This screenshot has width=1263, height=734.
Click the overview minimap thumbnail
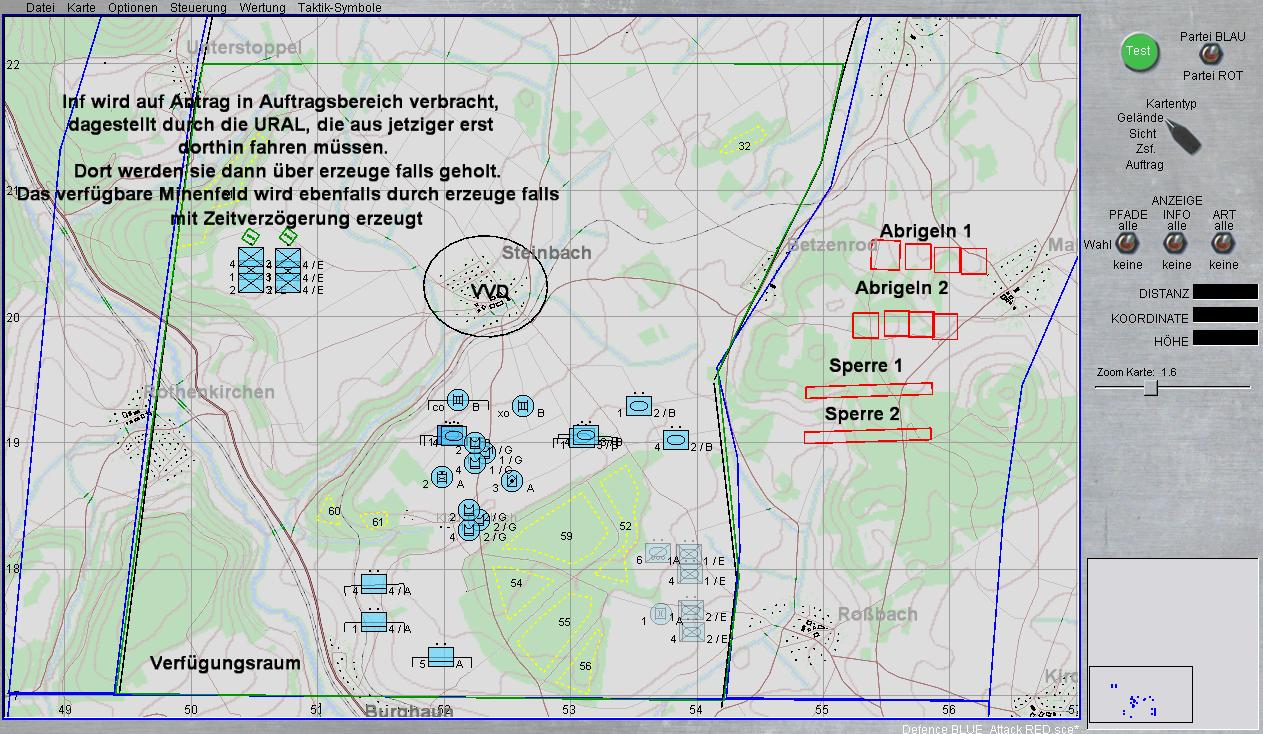pyautogui.click(x=1140, y=693)
